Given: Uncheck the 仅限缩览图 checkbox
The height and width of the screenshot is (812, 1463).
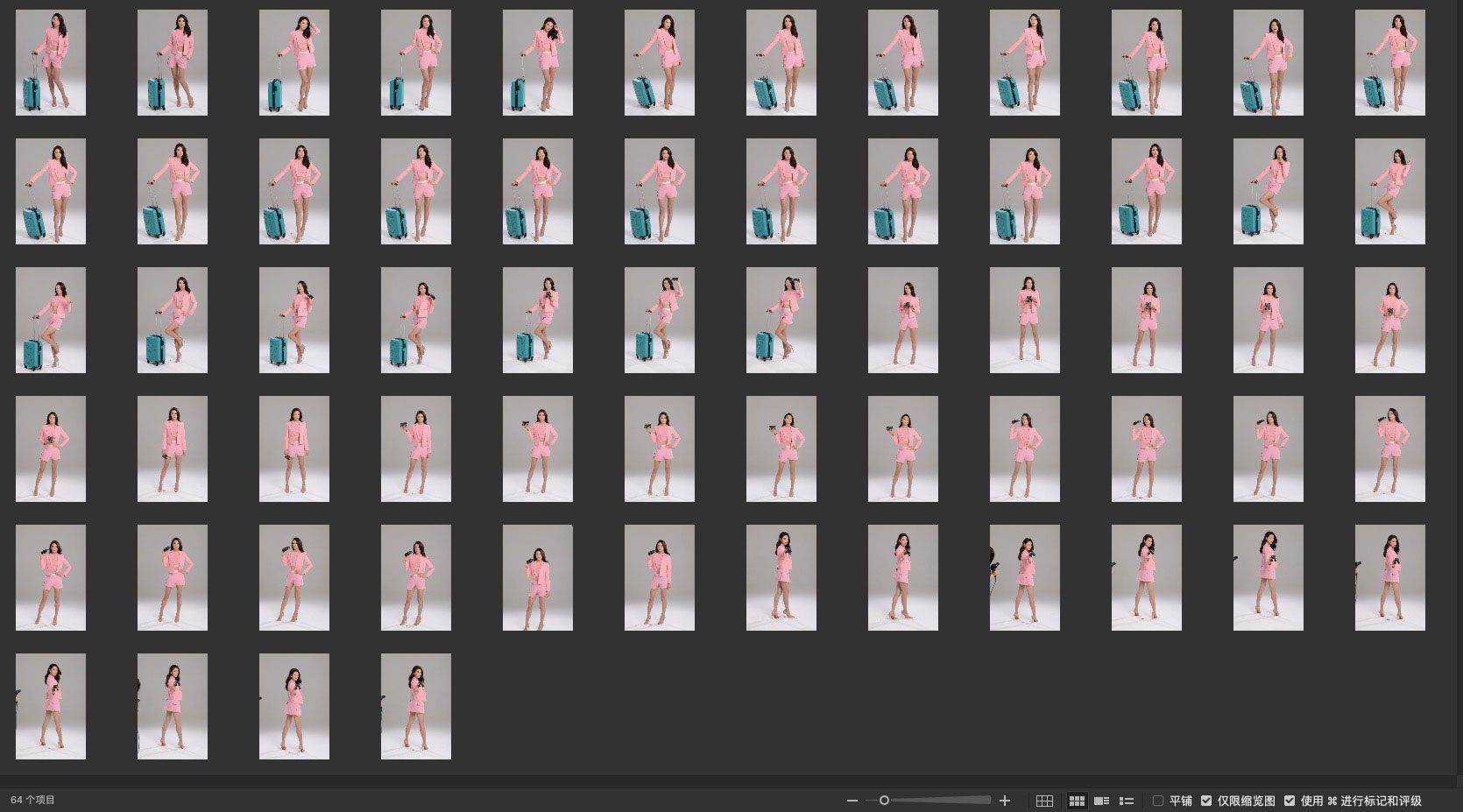Looking at the screenshot, I should (x=1206, y=801).
